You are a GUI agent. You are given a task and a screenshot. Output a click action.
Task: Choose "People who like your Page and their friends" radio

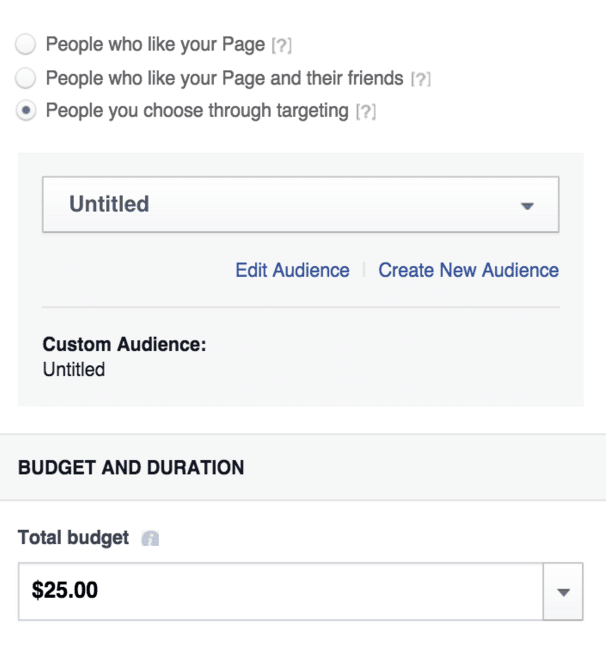[27, 78]
